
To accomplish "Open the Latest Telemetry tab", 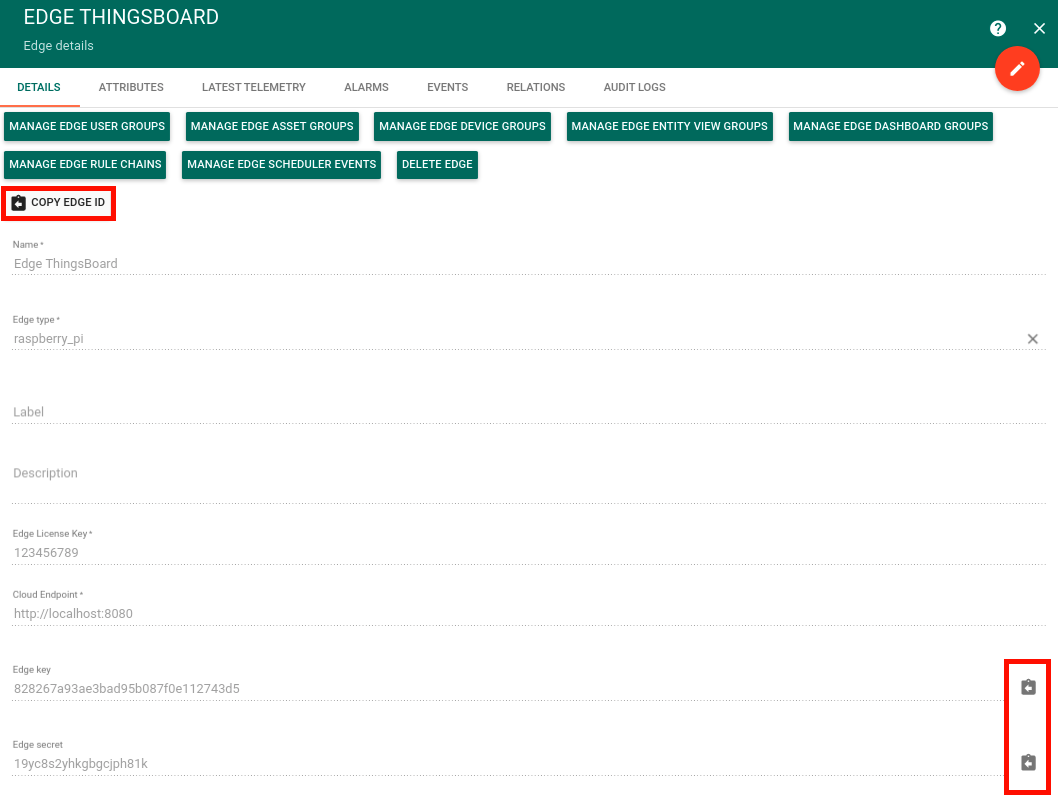I will click(x=254, y=87).
